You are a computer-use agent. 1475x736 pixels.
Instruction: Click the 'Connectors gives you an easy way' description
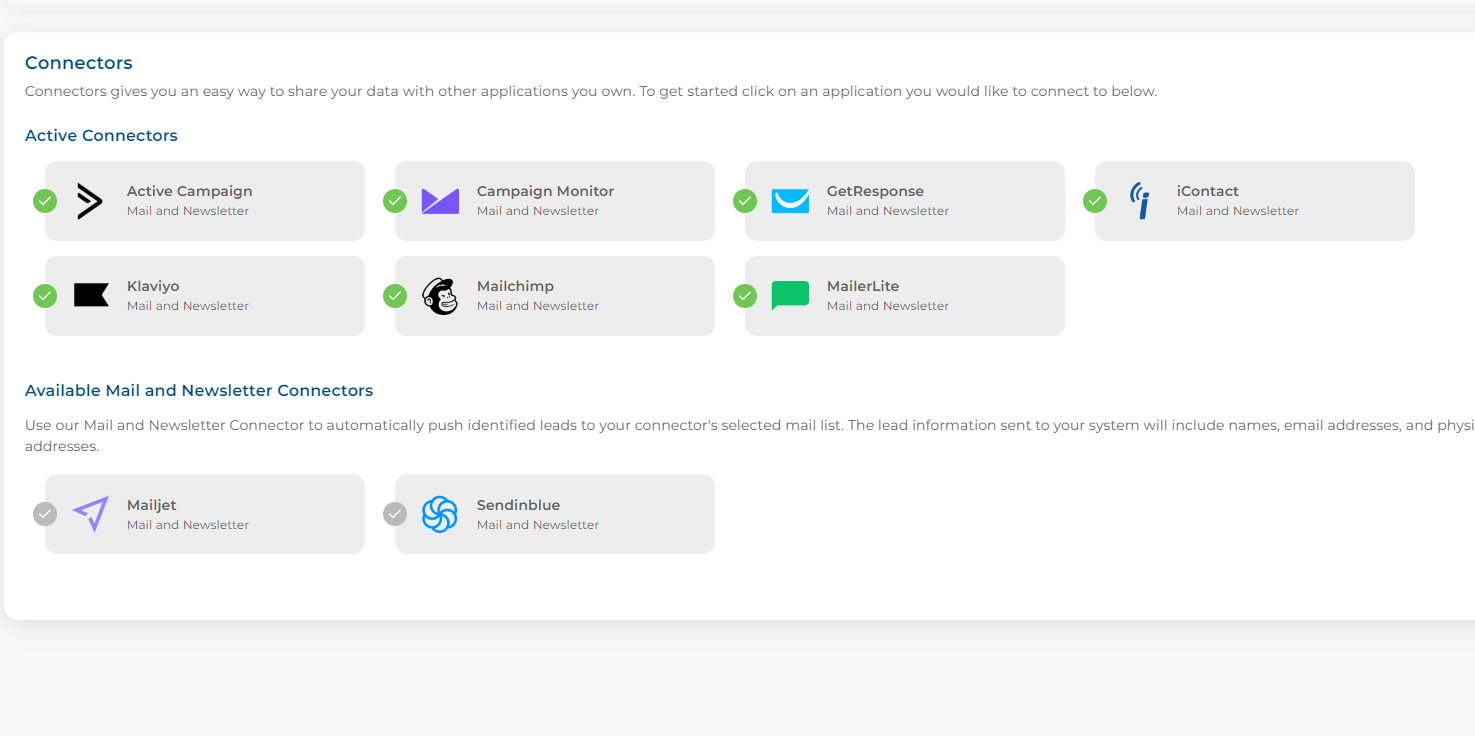click(x=591, y=91)
